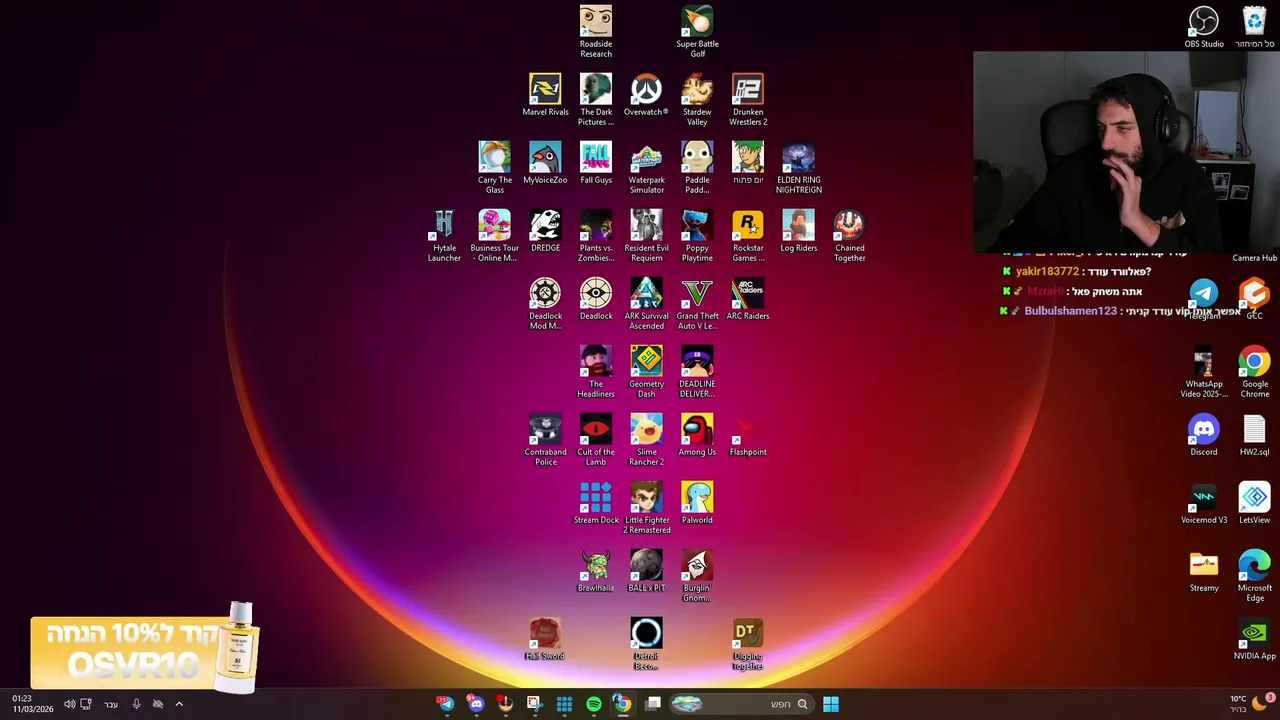Open the HW2.sql file
Screen dimensions: 1280x720
(x=1254, y=435)
